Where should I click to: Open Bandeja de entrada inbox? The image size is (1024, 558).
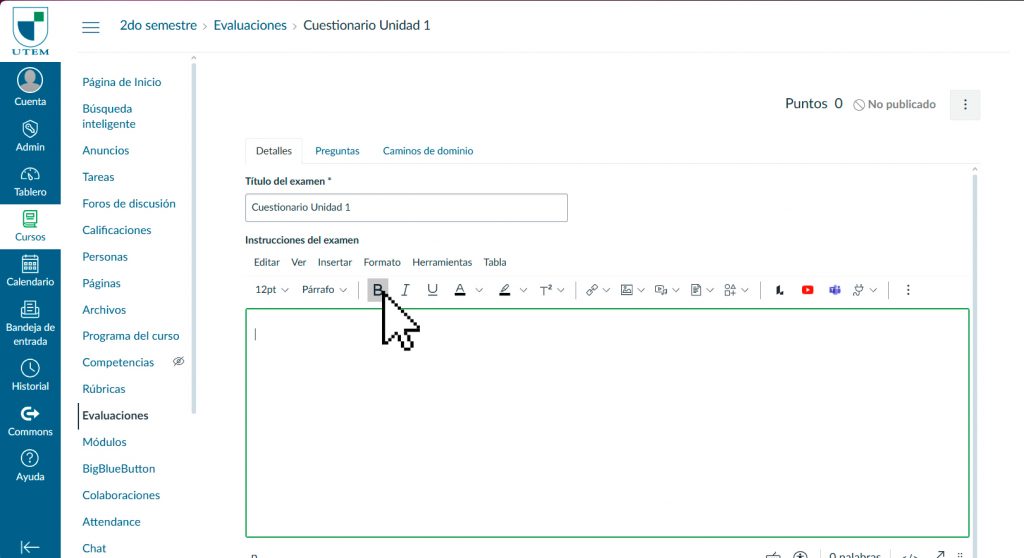[x=30, y=322]
